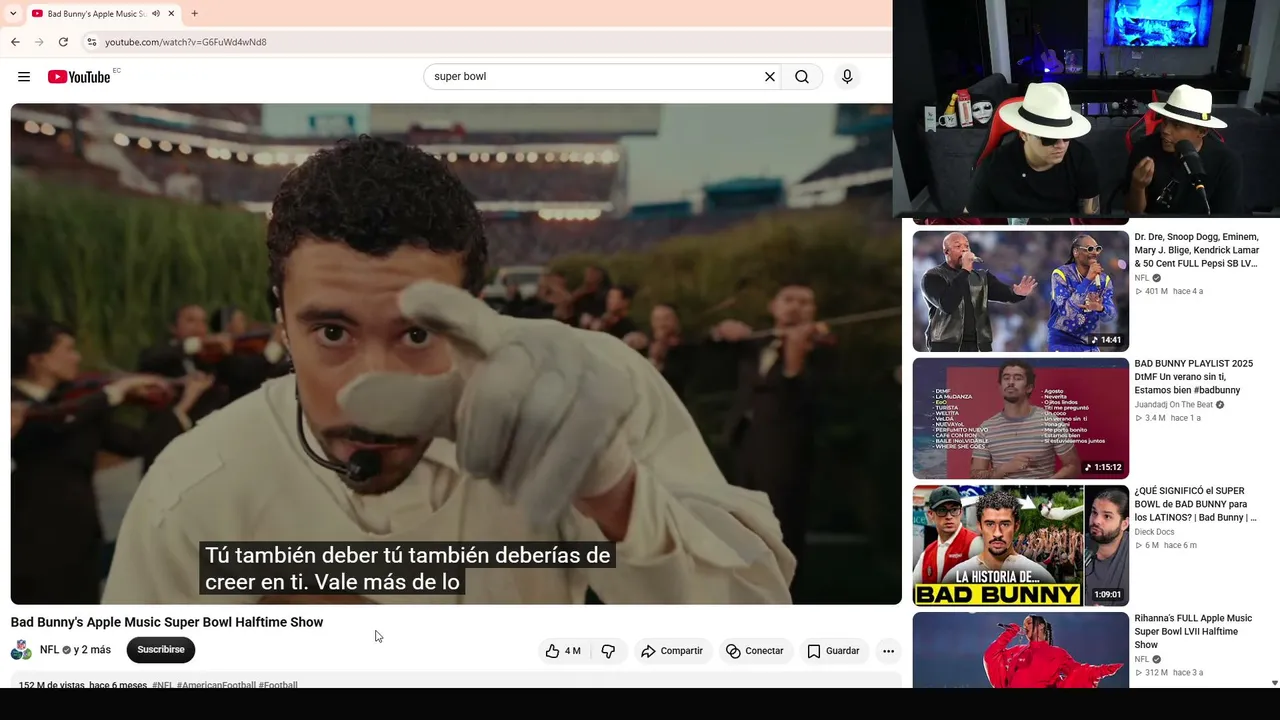Open Rihanna's FULL Apple Music video title
This screenshot has width=1280, height=720.
tap(1193, 631)
